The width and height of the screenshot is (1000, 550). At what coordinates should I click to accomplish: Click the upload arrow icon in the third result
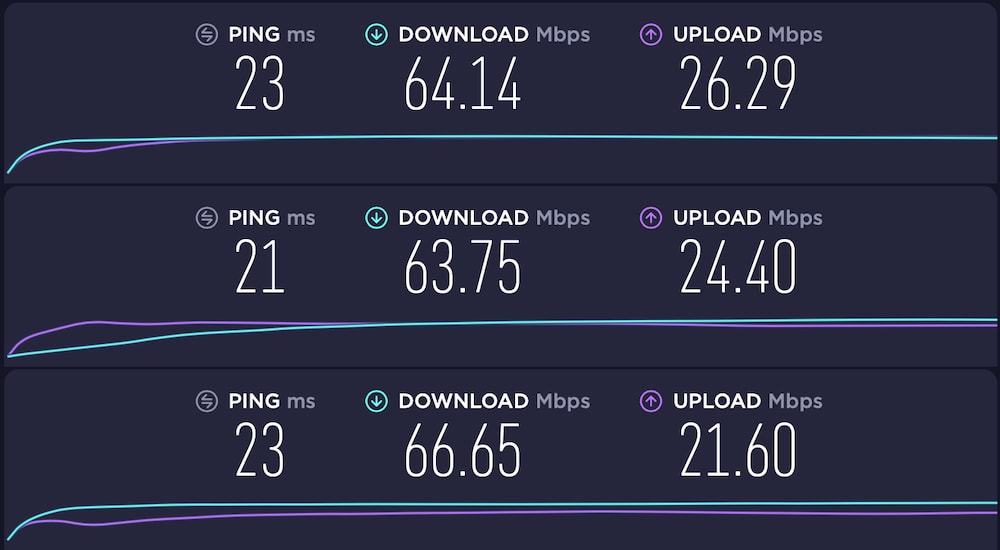pyautogui.click(x=651, y=401)
